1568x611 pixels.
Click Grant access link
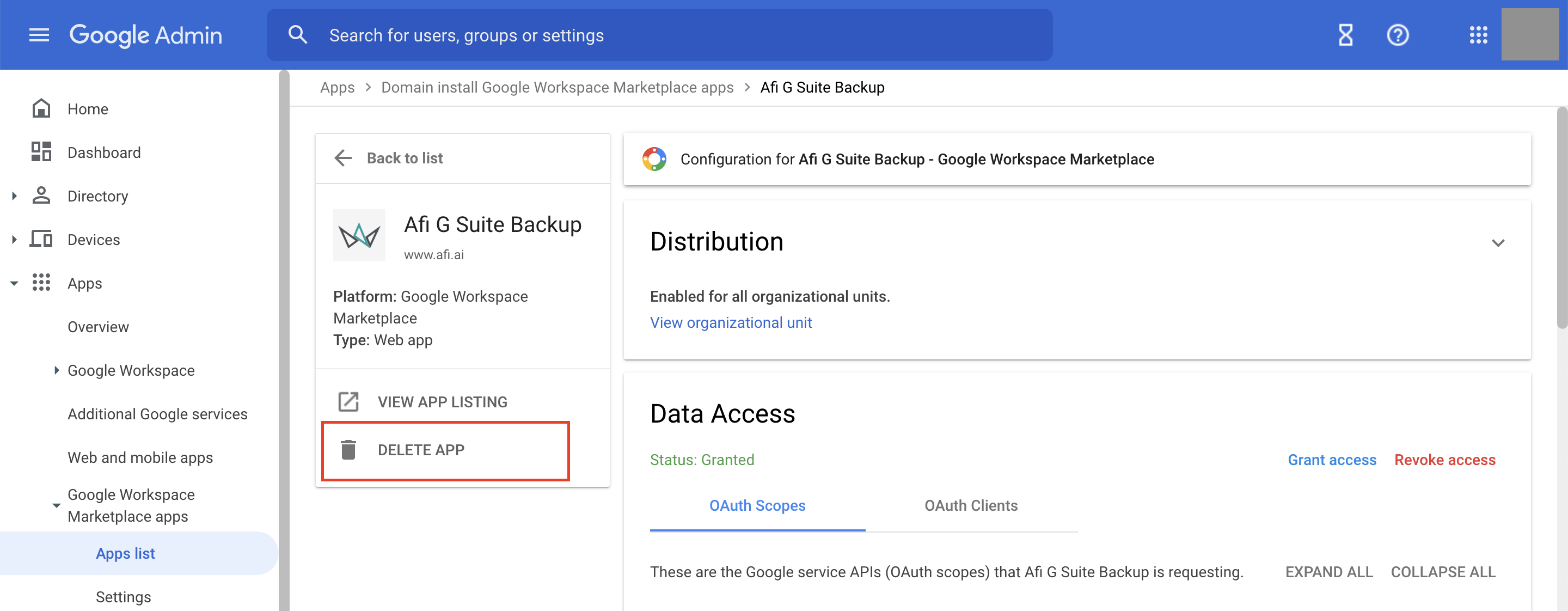pyautogui.click(x=1331, y=460)
